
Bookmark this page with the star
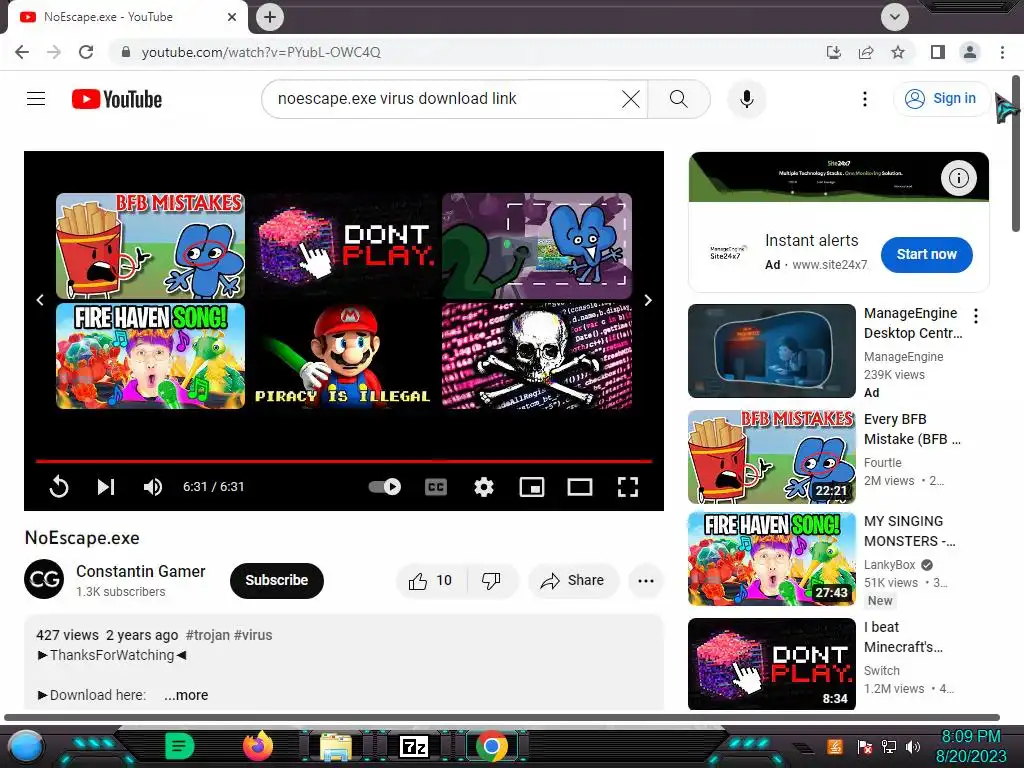coord(898,52)
